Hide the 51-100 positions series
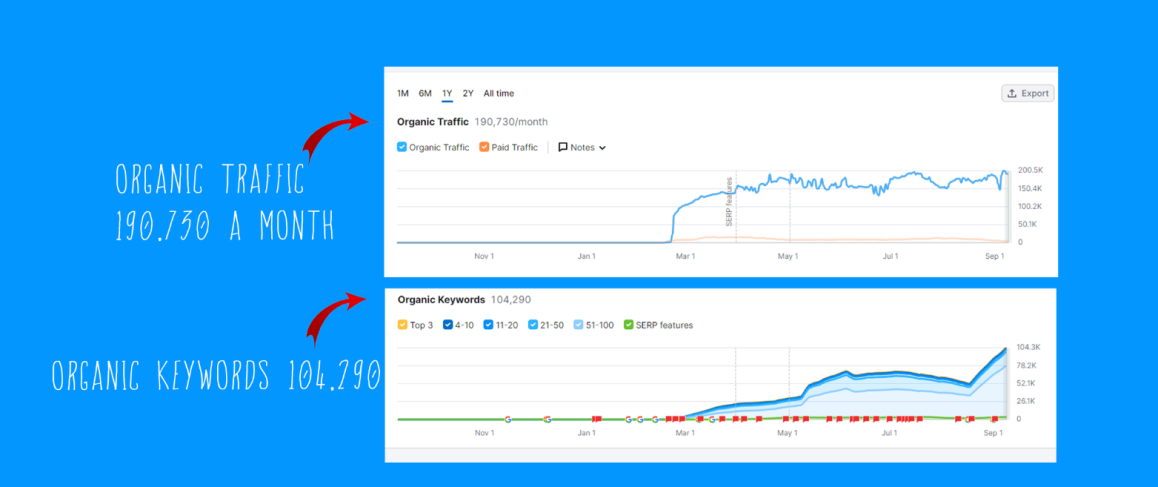This screenshot has height=487, width=1158. click(578, 324)
